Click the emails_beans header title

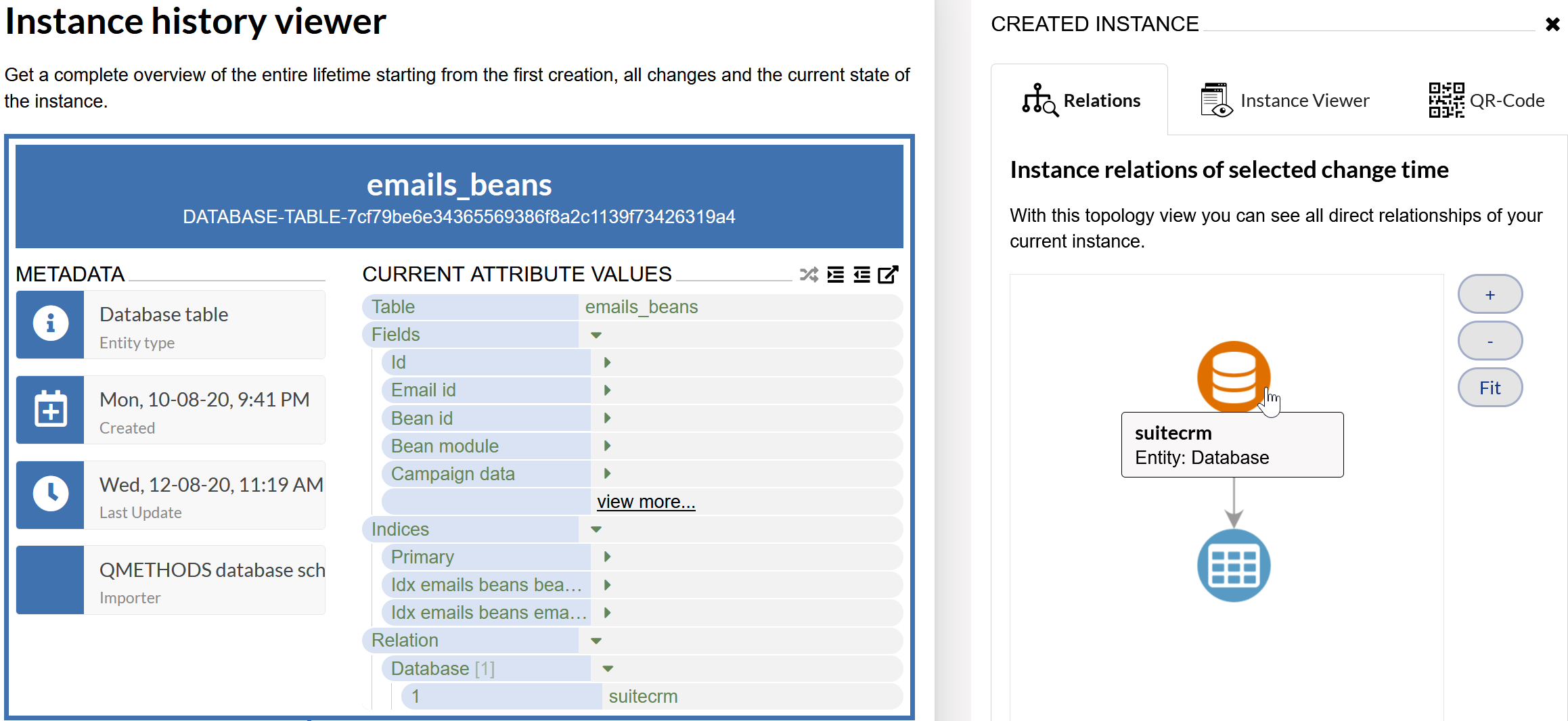tap(460, 185)
